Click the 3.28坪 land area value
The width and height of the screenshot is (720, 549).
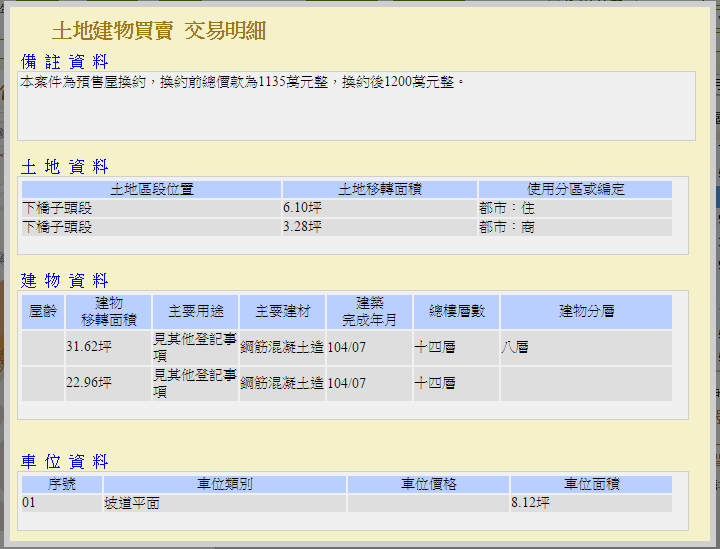pos(302,227)
